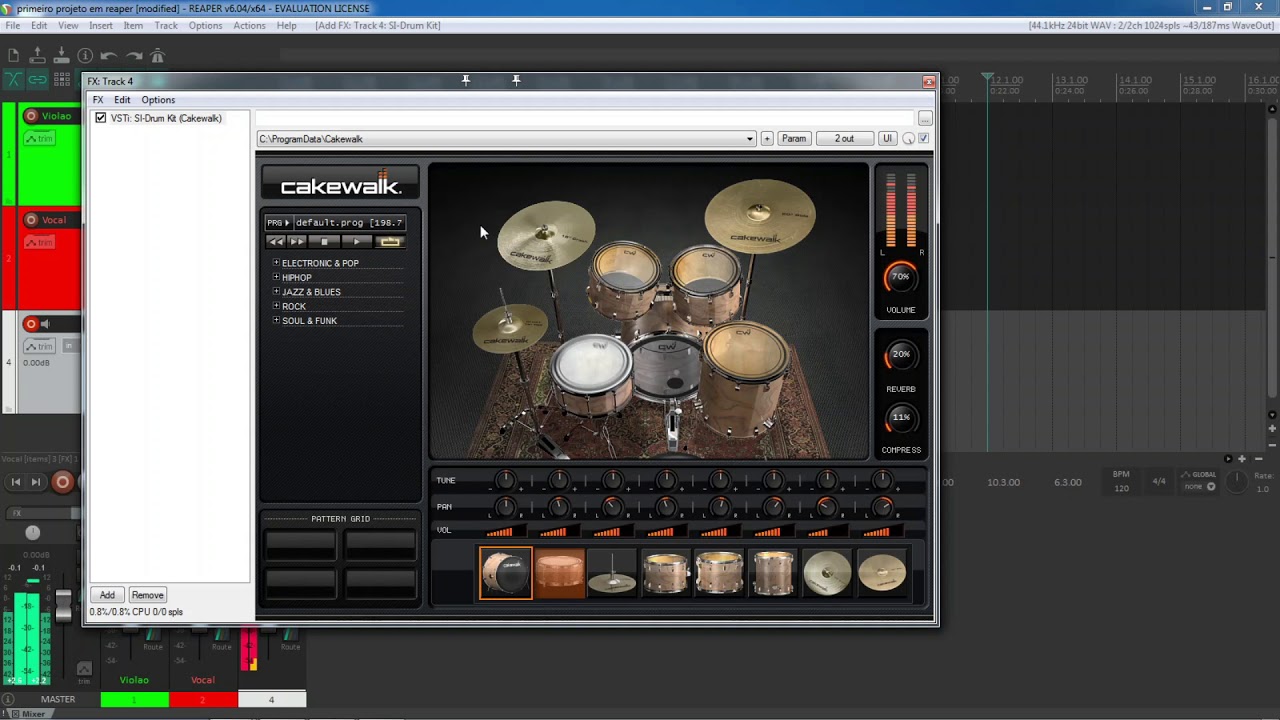Open REAPER's Actions menu
The image size is (1280, 720).
(249, 25)
